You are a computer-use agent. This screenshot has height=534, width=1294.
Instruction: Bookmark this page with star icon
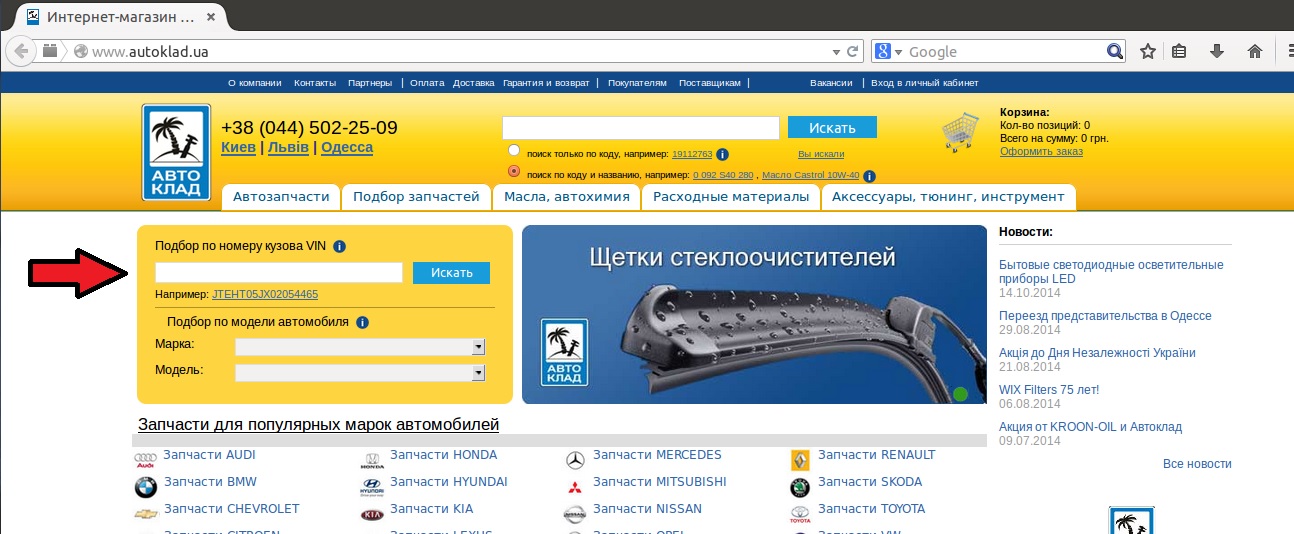(x=1148, y=51)
